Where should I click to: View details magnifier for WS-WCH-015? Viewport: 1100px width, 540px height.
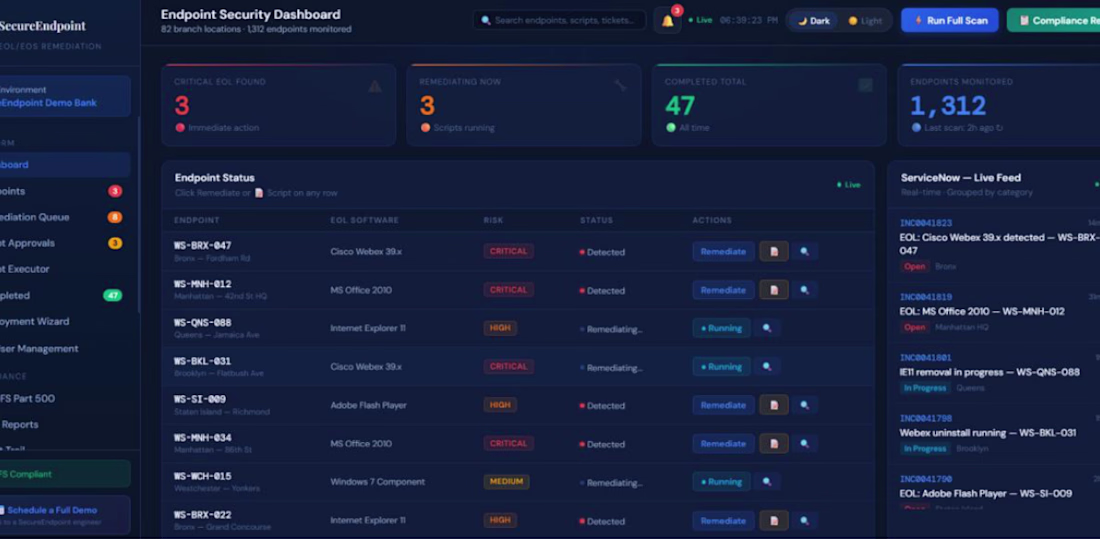coord(767,482)
